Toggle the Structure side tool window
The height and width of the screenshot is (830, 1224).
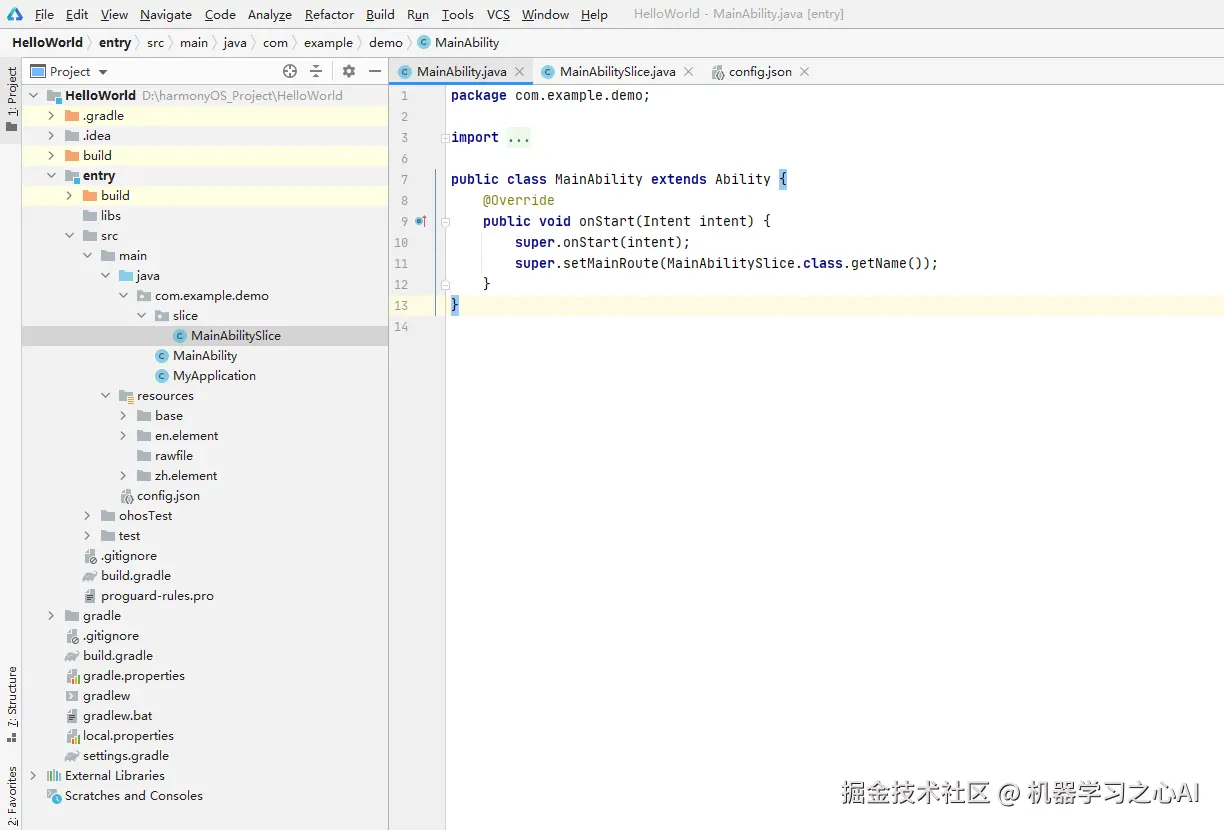pos(11,704)
